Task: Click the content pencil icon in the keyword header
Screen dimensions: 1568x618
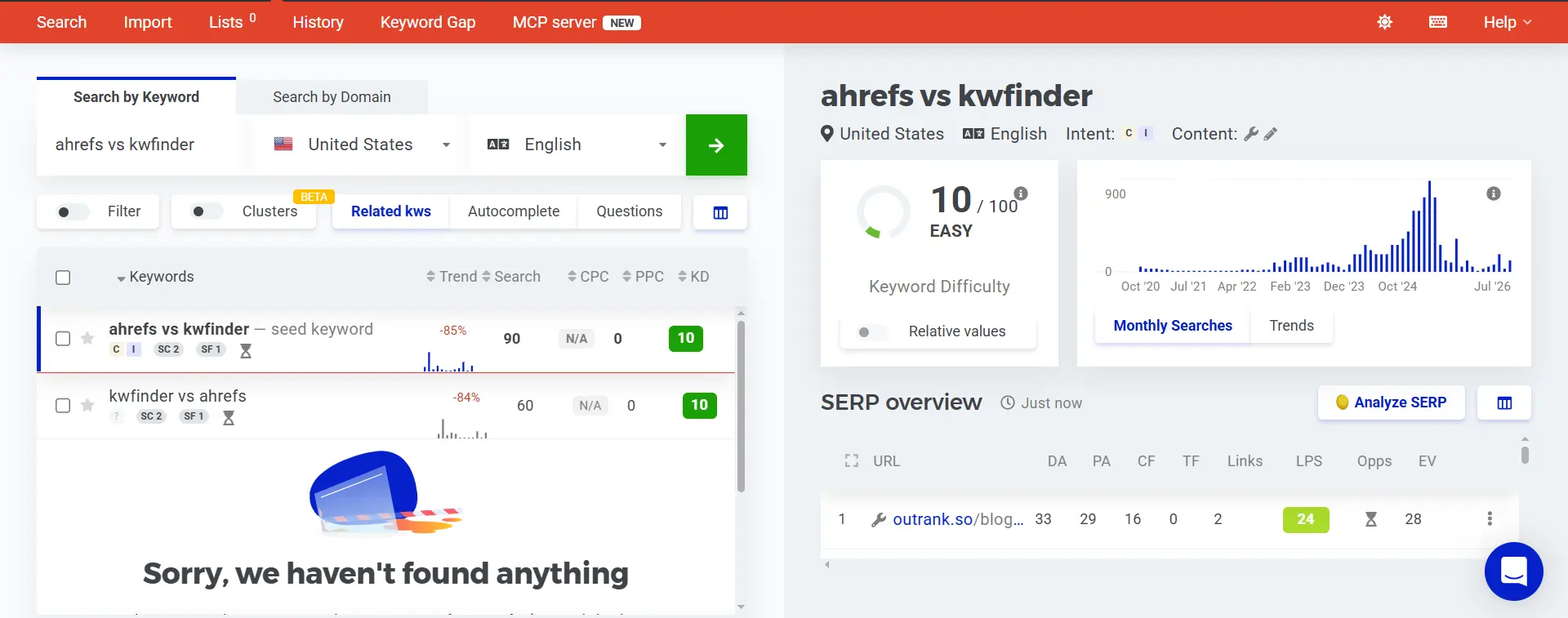Action: click(1270, 134)
